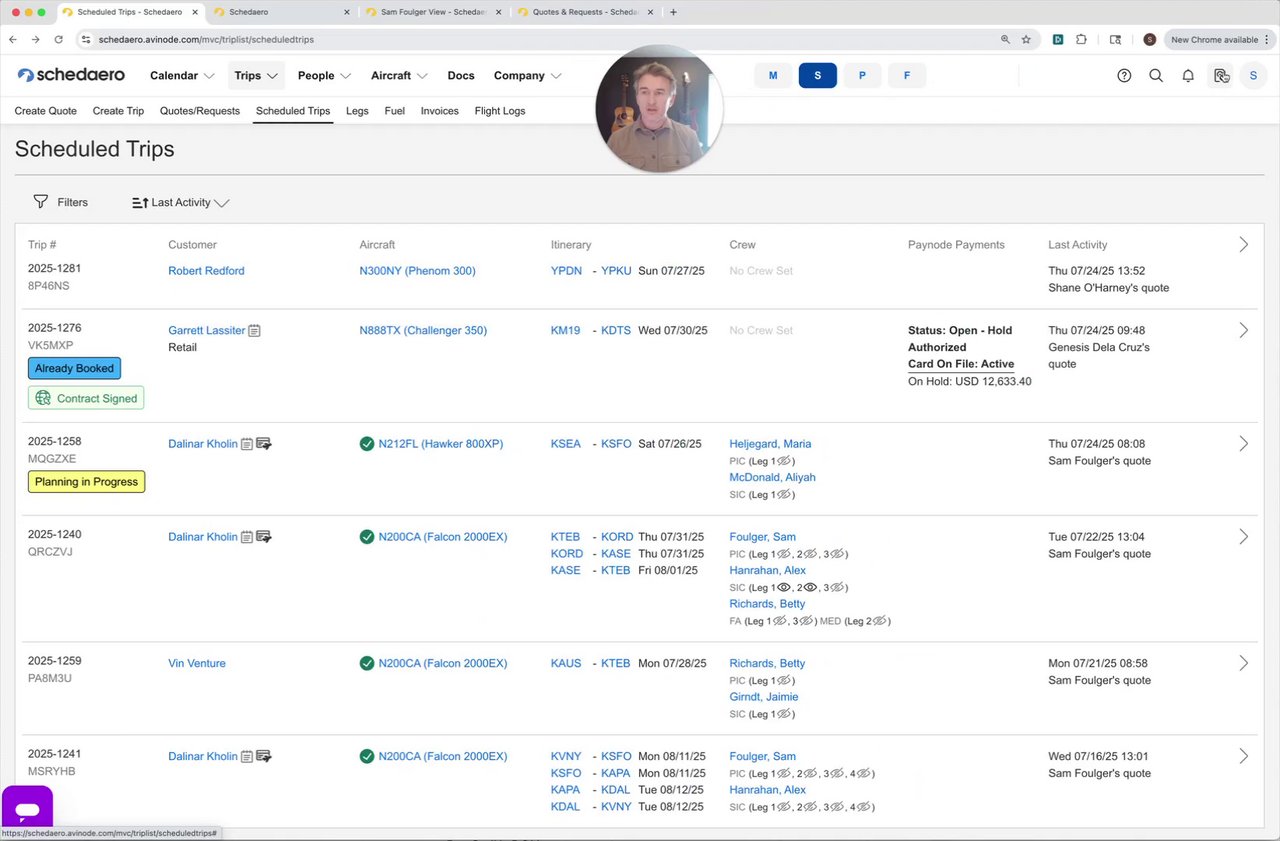Open the Schedaero user account S avatar
Viewport: 1280px width, 841px height.
[1253, 75]
